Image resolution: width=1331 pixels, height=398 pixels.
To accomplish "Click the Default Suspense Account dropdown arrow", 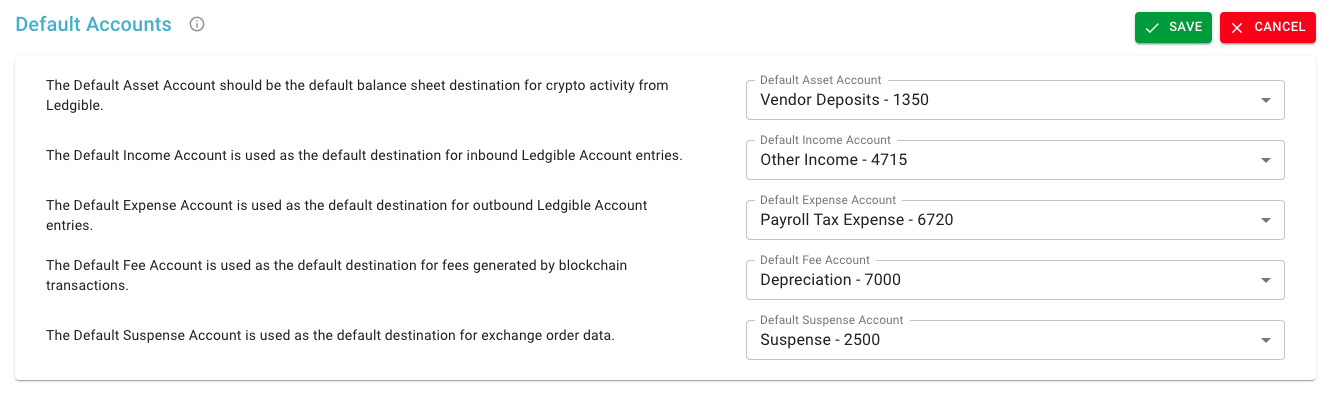I will click(1265, 340).
